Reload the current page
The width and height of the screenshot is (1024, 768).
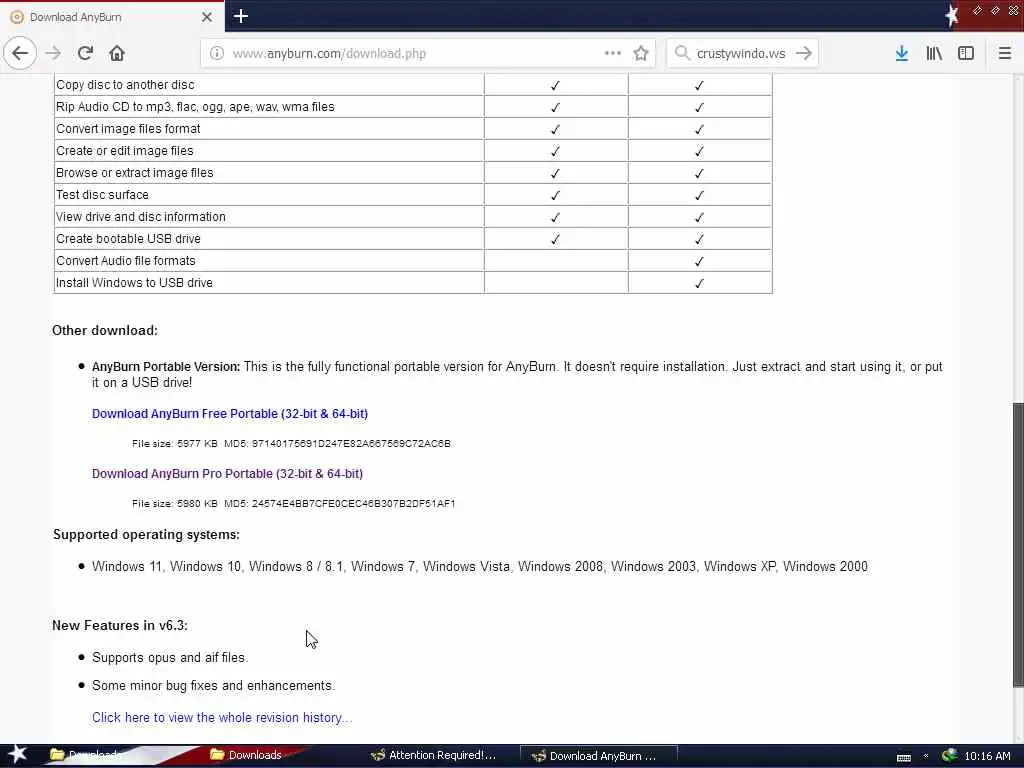[x=85, y=54]
